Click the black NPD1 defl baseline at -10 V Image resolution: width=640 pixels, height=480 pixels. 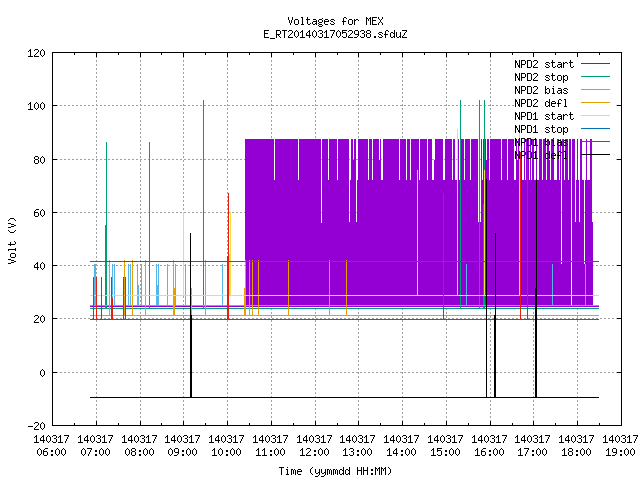pyautogui.click(x=344, y=397)
